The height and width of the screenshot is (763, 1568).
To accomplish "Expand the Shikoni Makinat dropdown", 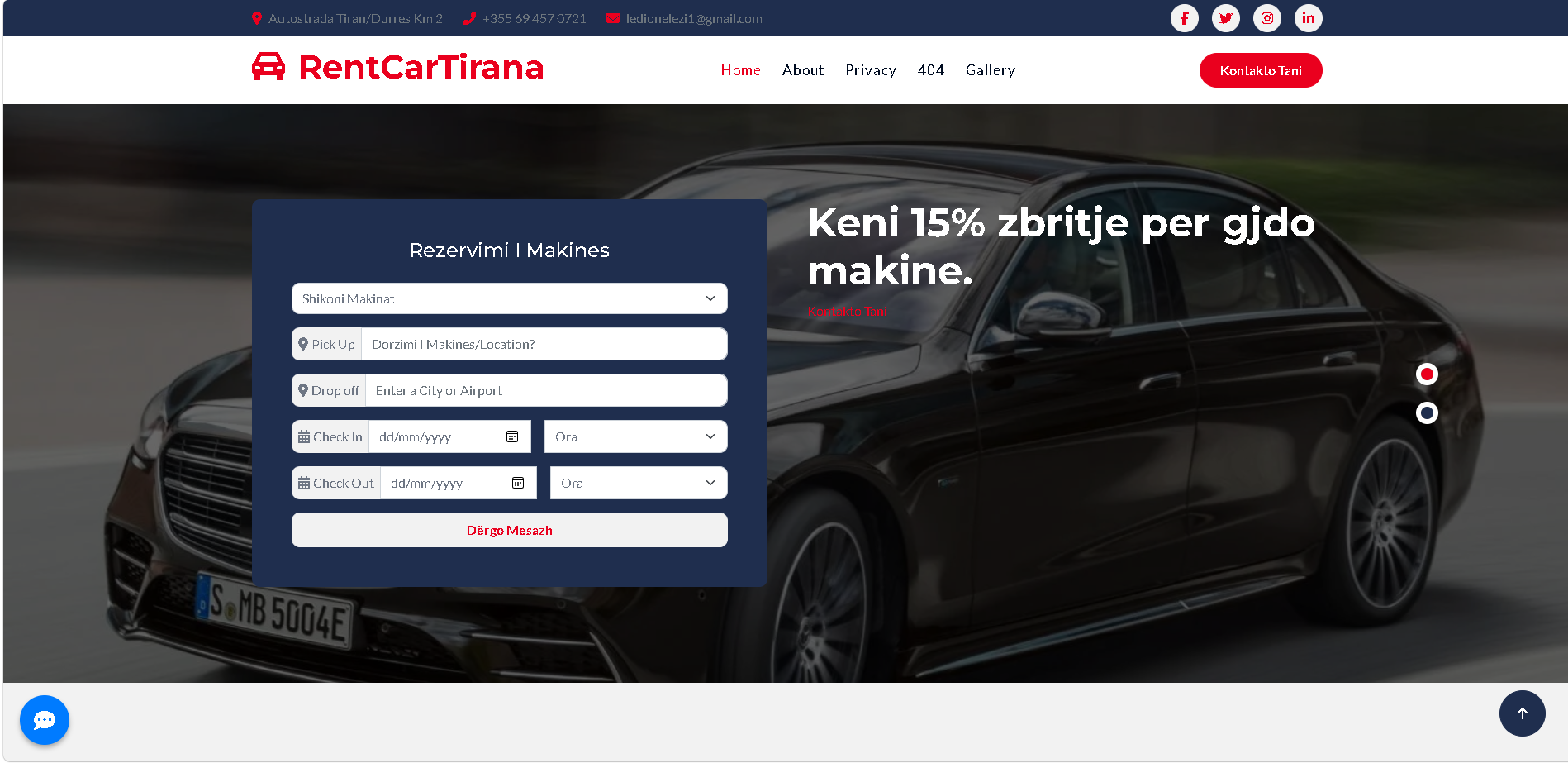I will tap(509, 298).
